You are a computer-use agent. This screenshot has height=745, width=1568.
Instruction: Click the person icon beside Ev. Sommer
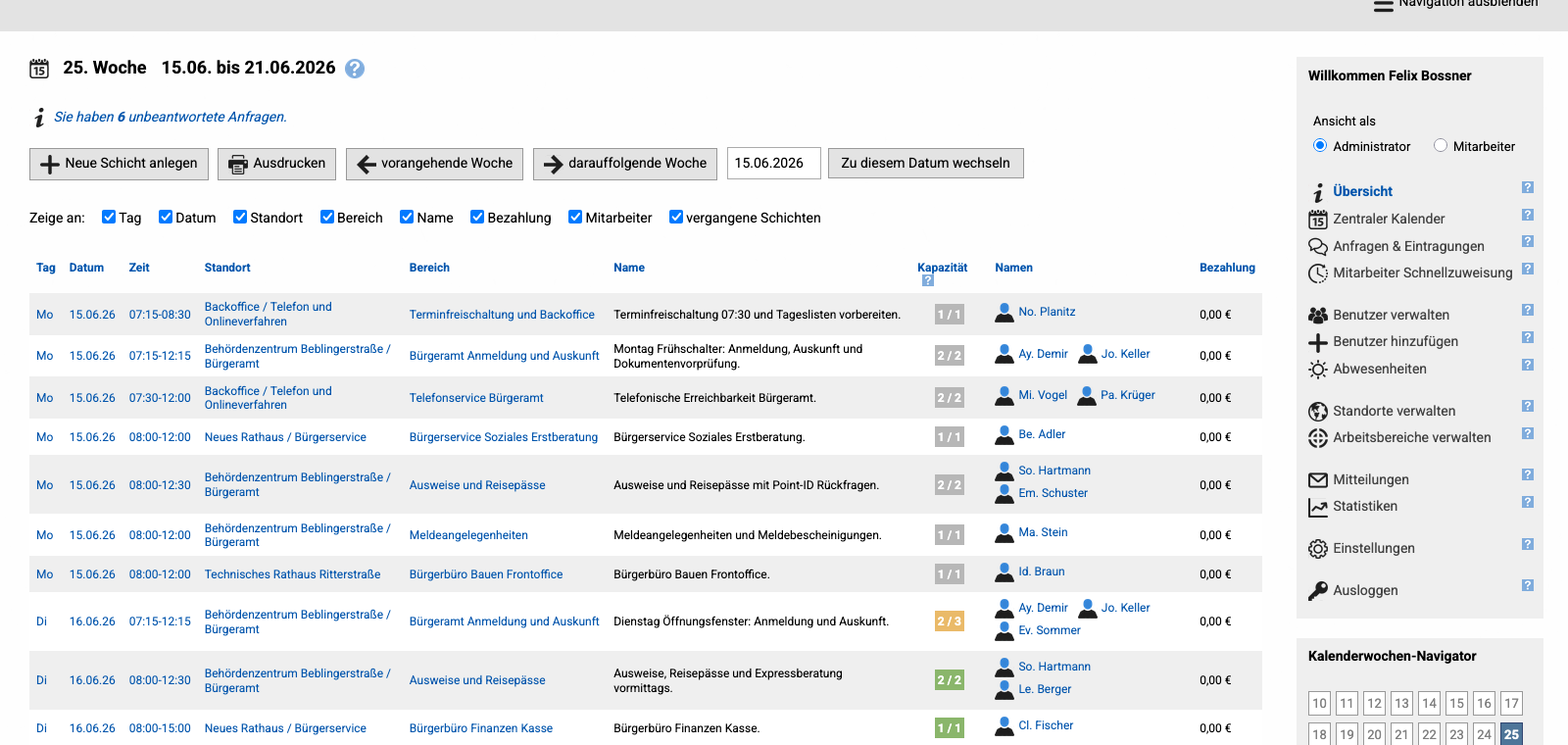(x=1004, y=631)
